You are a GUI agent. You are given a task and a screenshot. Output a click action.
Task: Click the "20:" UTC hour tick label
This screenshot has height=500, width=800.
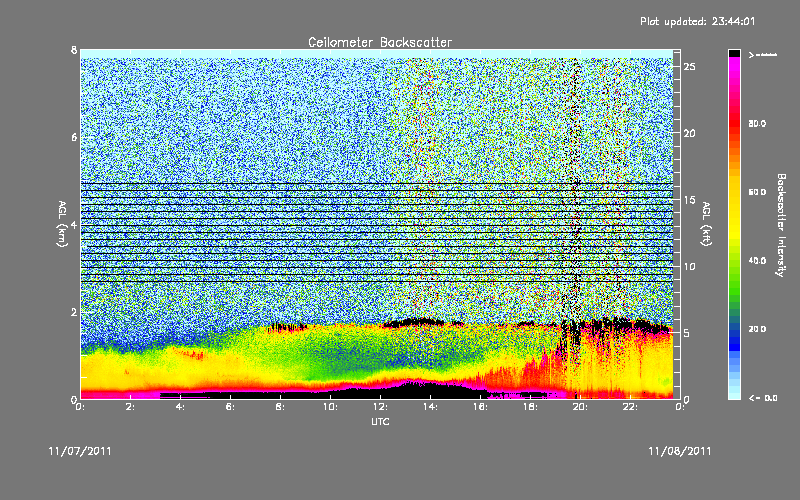(580, 407)
